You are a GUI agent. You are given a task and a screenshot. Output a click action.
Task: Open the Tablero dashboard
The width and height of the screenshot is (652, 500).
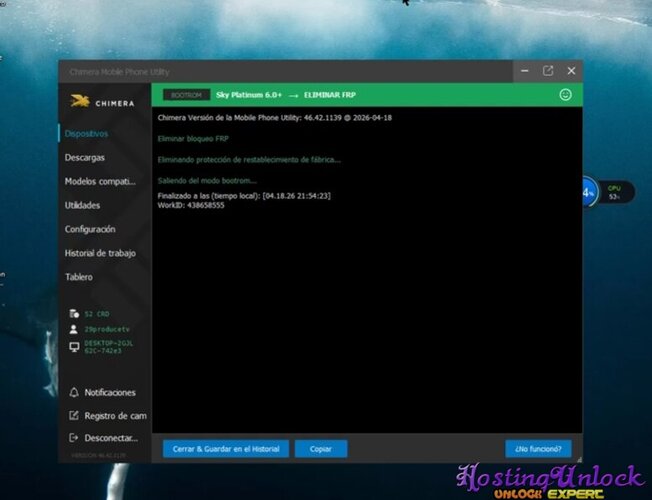(x=79, y=277)
